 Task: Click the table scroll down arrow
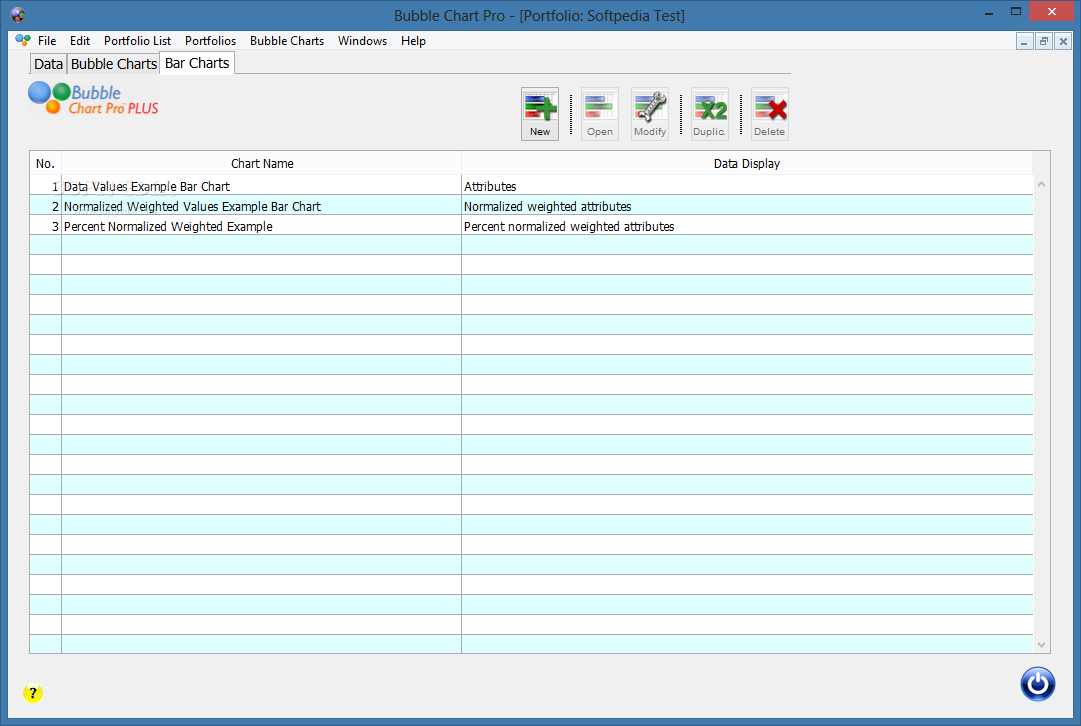tap(1042, 645)
